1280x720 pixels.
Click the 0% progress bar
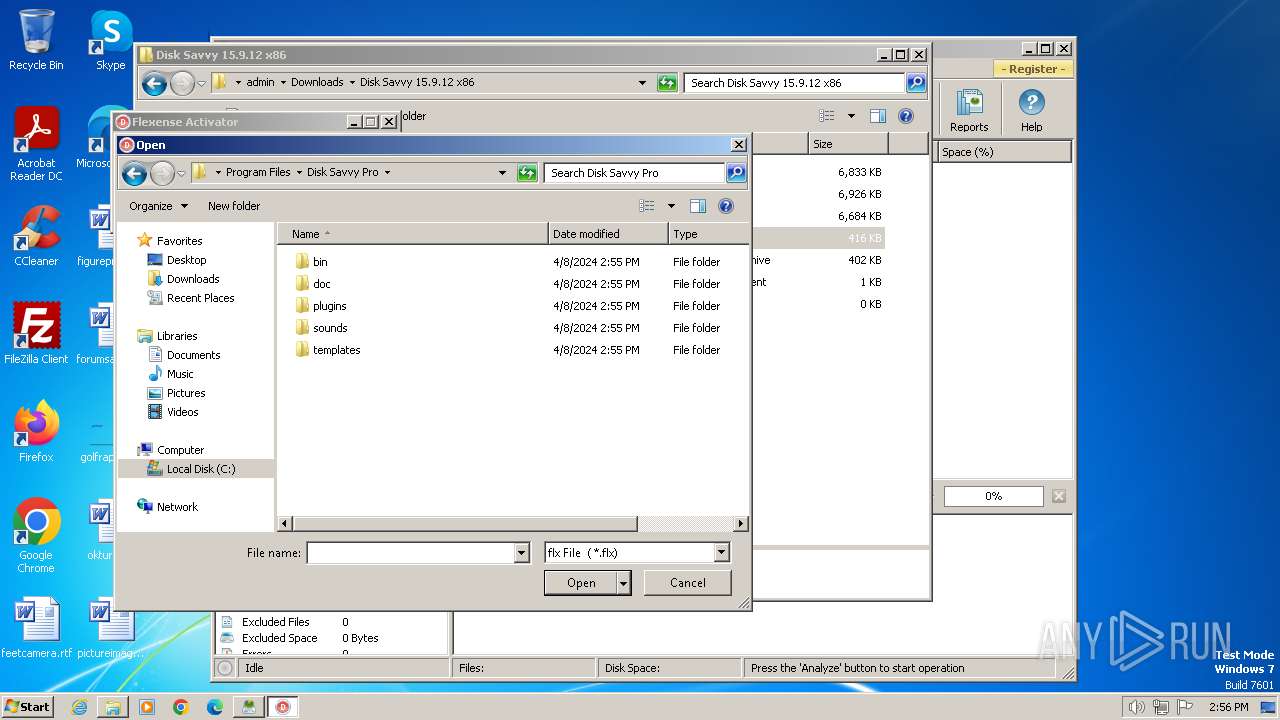[x=993, y=496]
